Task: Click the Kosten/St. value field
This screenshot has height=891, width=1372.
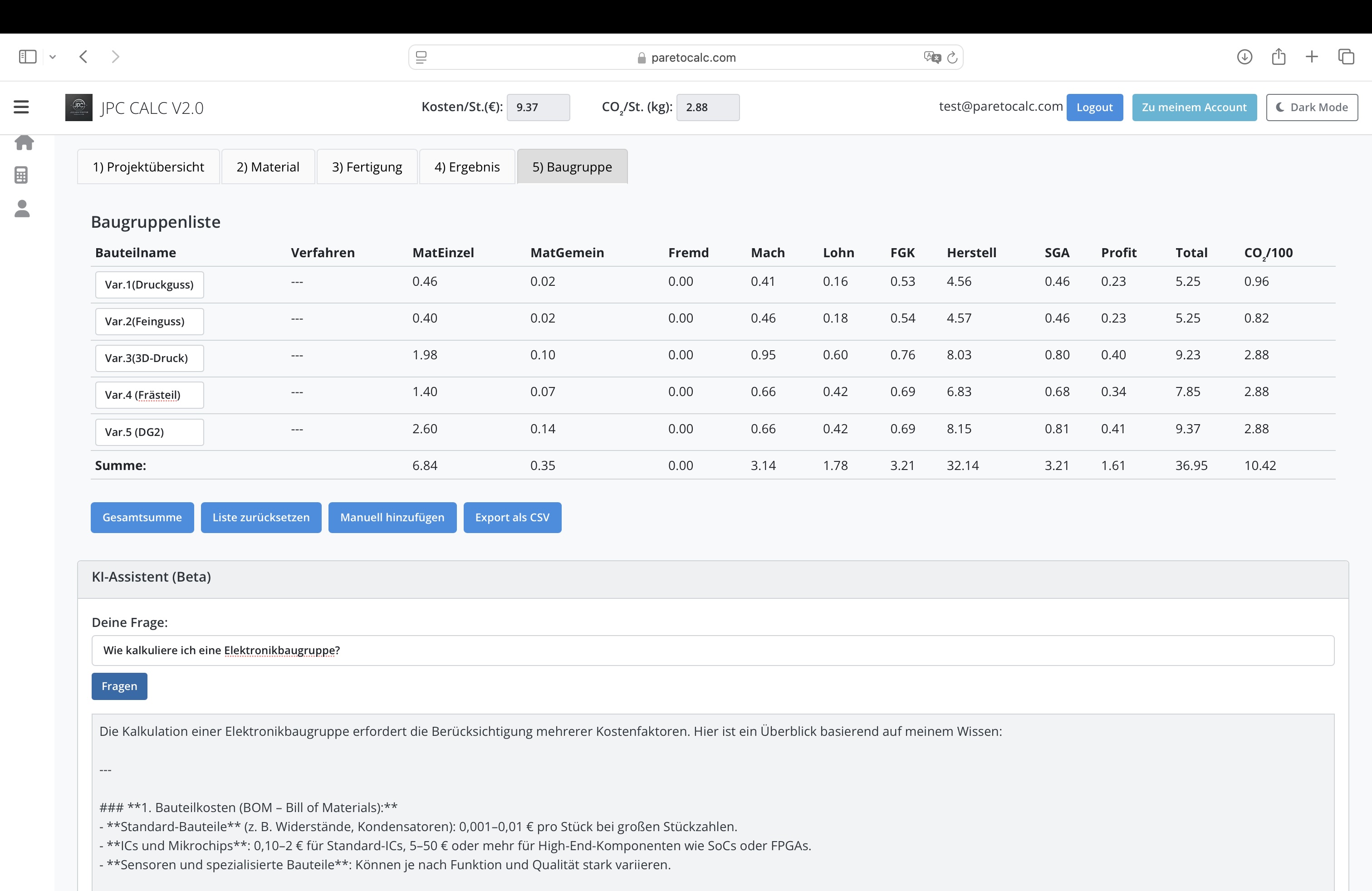Action: (x=538, y=107)
